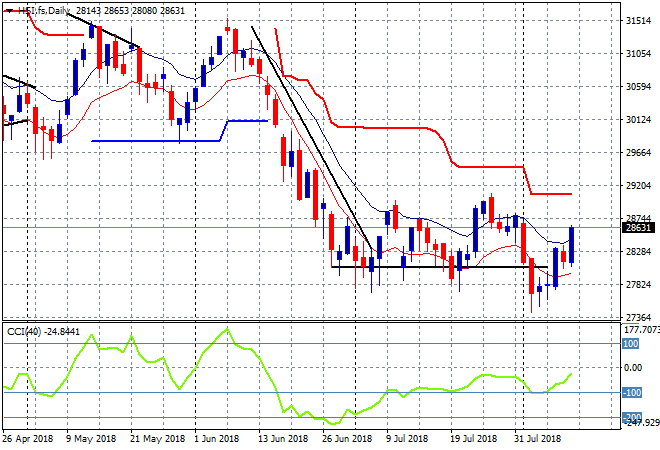Click the 21 May 2018 date label
Screen dimensions: 660x450
[x=157, y=439]
